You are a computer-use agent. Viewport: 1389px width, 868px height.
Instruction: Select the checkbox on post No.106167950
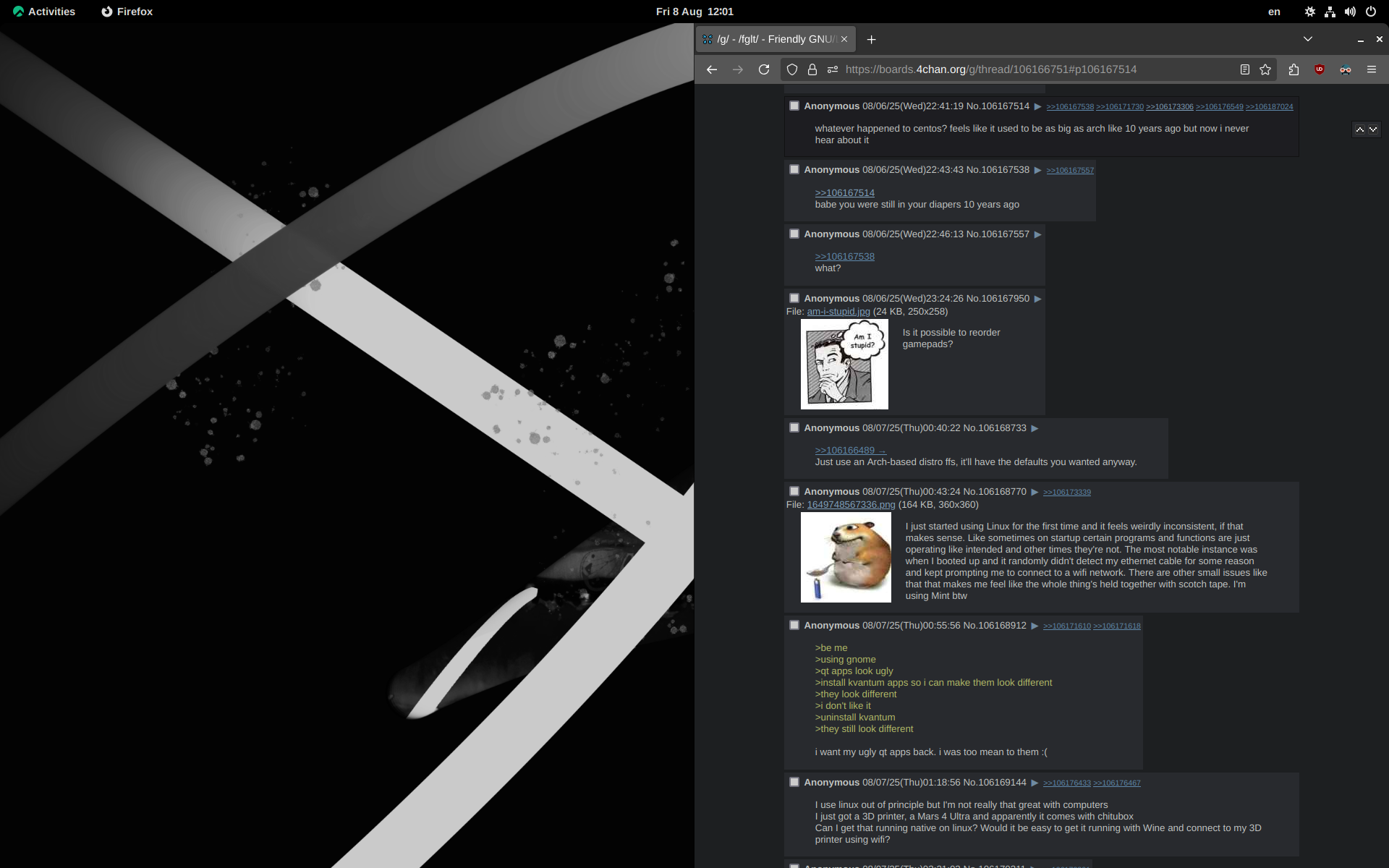coord(794,298)
